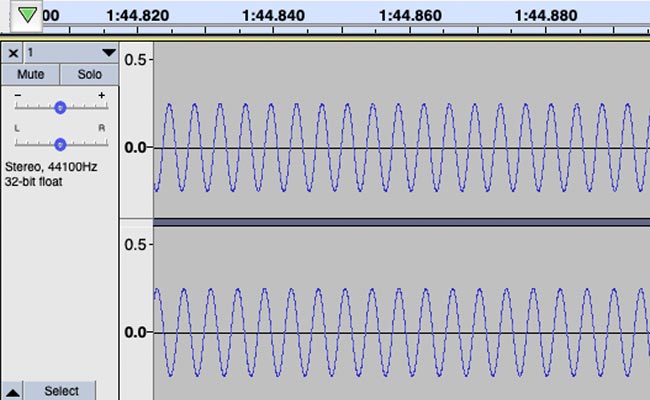Click the lower channel 0.0 scale label
Screen dimensions: 650x400
(135, 332)
